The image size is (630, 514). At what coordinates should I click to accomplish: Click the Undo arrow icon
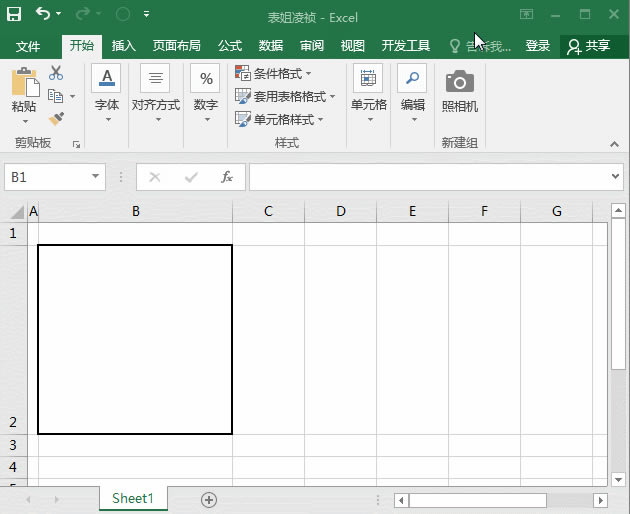click(x=43, y=15)
